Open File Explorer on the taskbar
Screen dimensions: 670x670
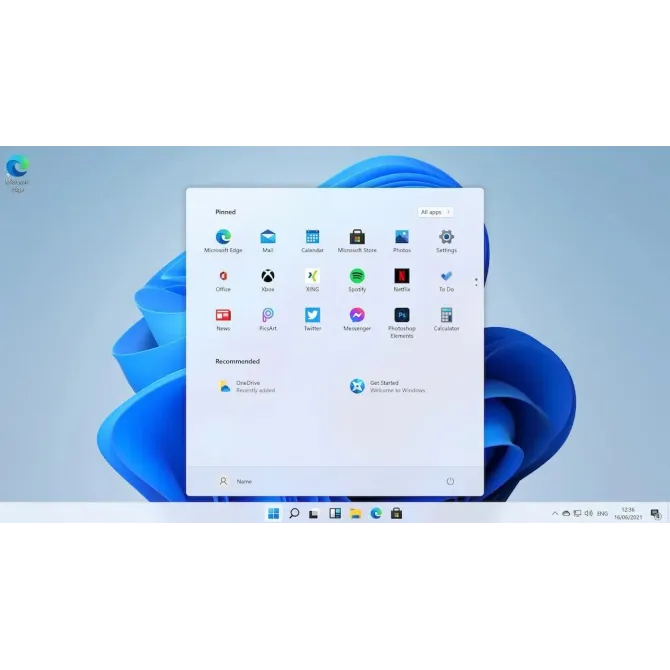tap(356, 513)
